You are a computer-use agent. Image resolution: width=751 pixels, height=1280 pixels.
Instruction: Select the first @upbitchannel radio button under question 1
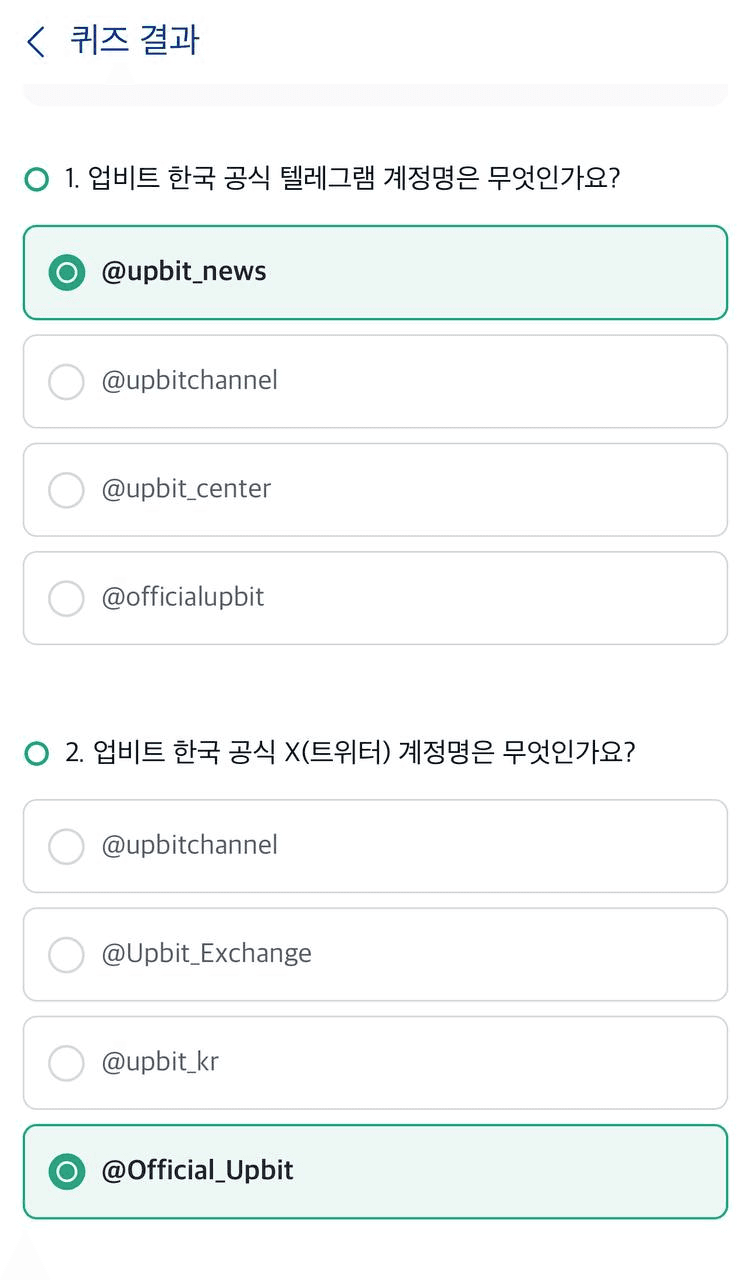[66, 381]
